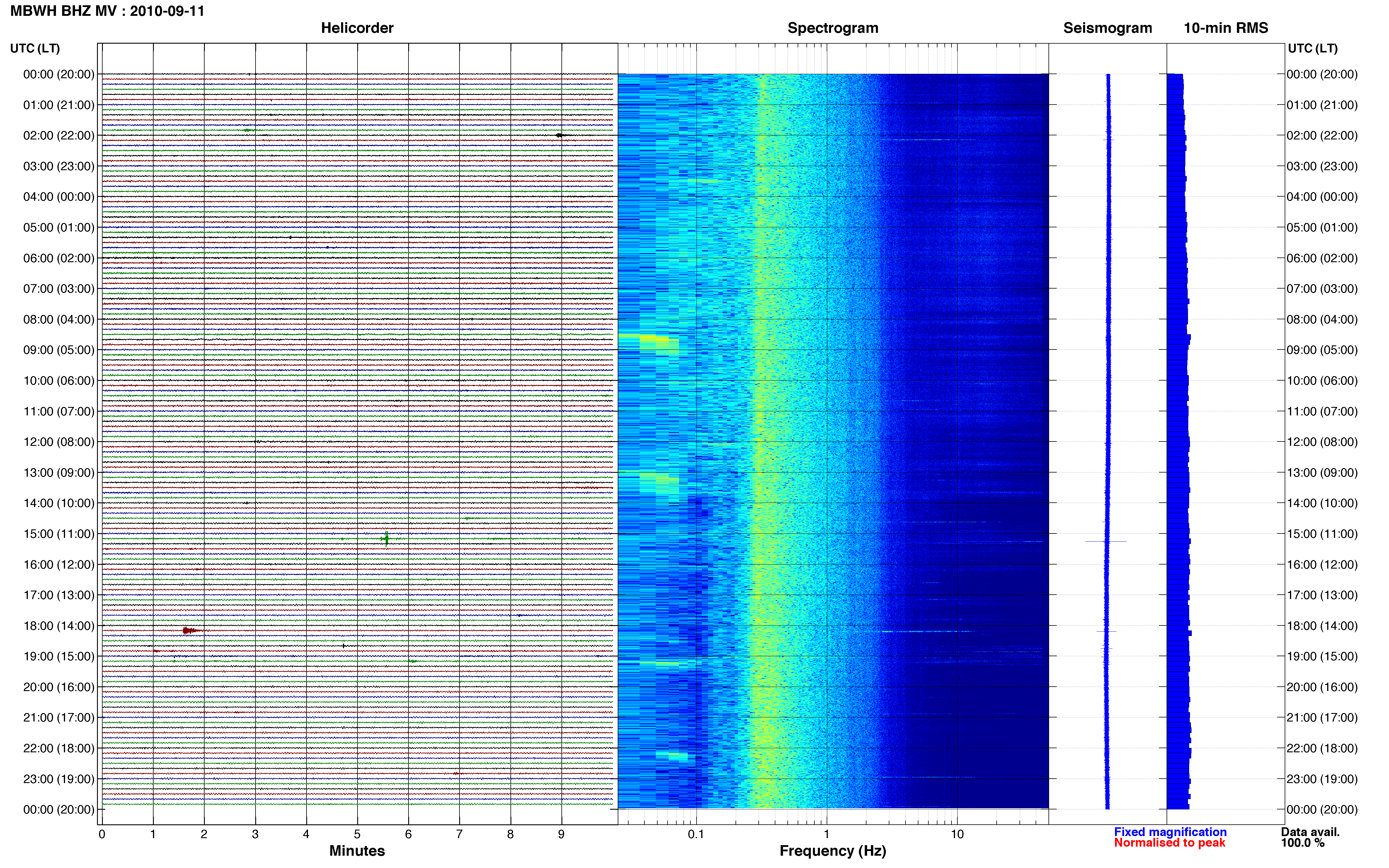1389x868 pixels.
Task: Click the widest seismogram spike after 15:00
Action: click(x=1106, y=541)
